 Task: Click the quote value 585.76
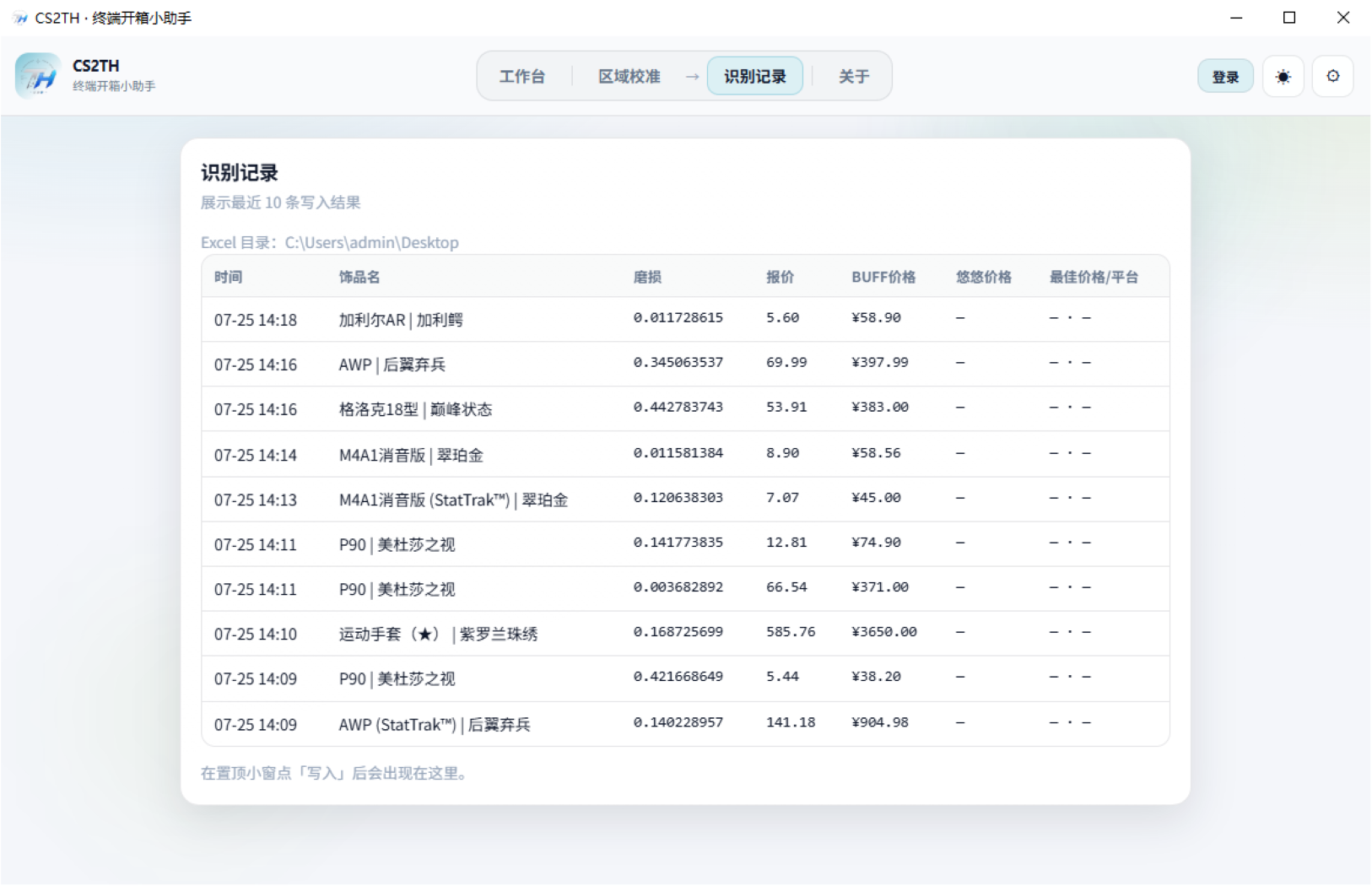(x=791, y=632)
